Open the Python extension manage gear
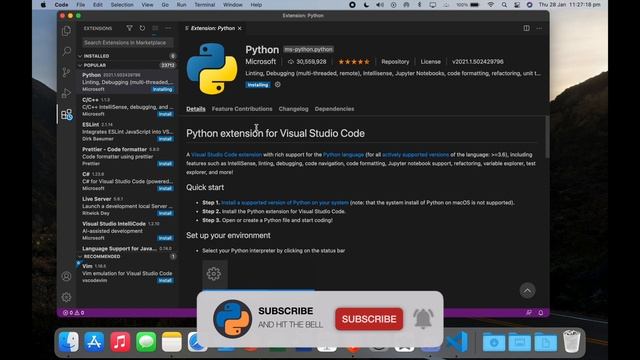The height and width of the screenshot is (360, 640). pyautogui.click(x=278, y=84)
